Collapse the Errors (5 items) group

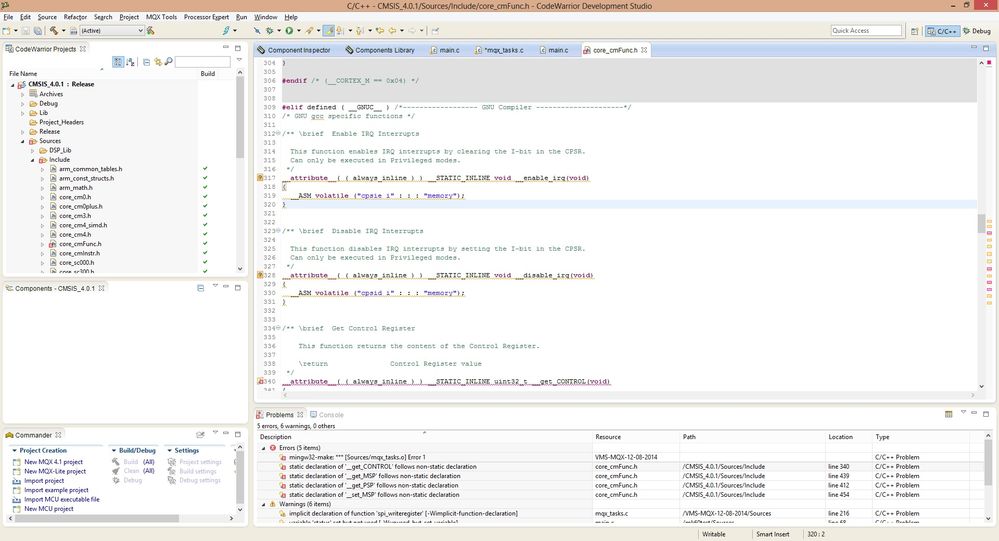point(263,448)
